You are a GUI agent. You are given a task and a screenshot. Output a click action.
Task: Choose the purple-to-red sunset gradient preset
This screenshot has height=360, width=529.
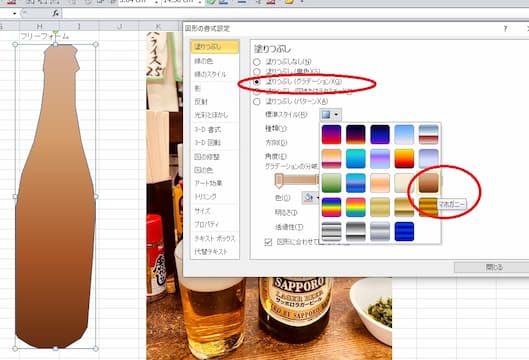(x=331, y=134)
